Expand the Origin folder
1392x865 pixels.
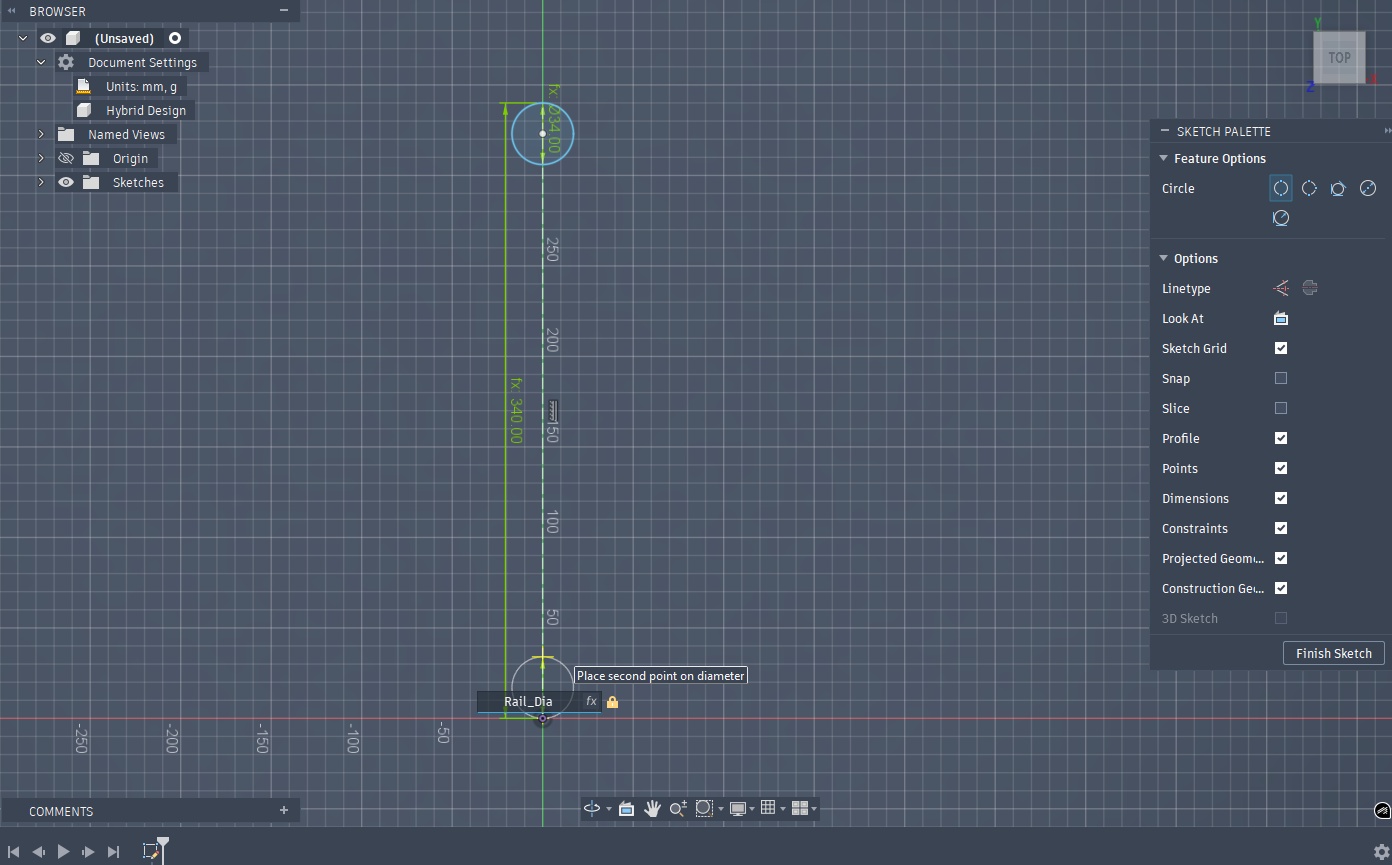(41, 158)
